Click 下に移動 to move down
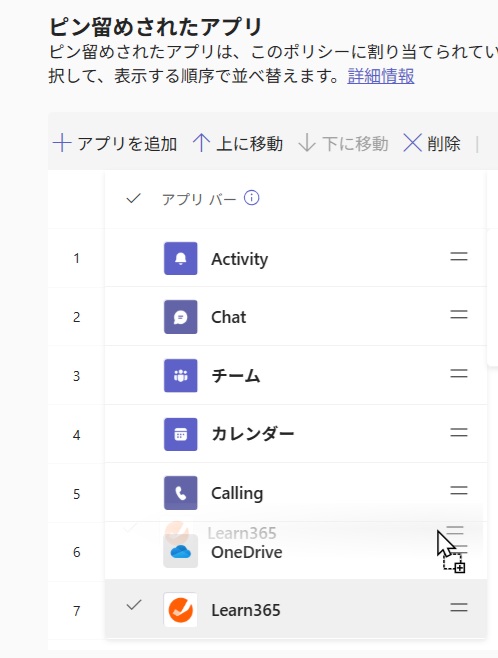The height and width of the screenshot is (658, 498). coord(343,144)
